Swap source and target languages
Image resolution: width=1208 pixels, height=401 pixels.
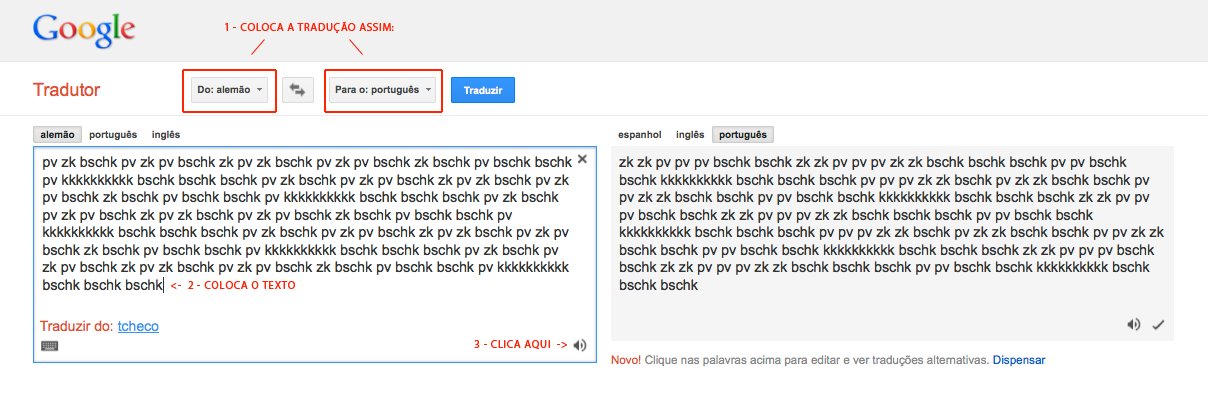coord(296,90)
